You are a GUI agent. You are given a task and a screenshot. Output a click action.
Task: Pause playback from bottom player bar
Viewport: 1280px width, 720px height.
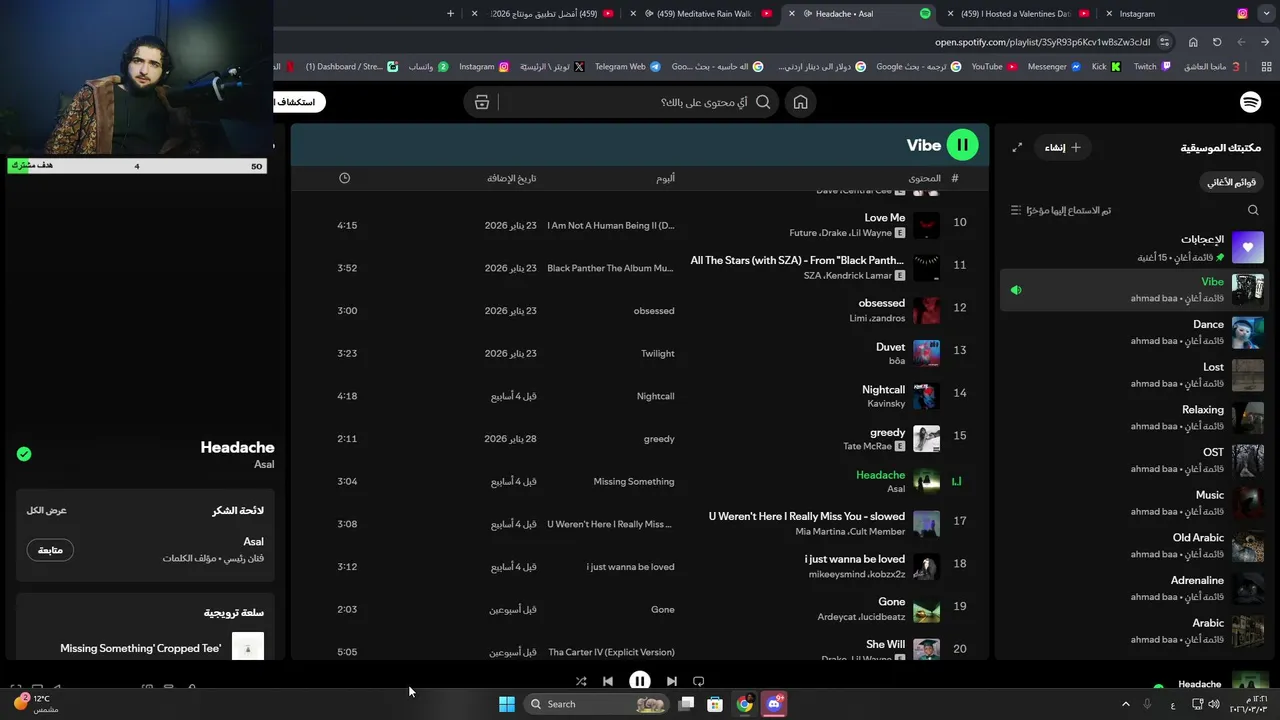pyautogui.click(x=640, y=681)
